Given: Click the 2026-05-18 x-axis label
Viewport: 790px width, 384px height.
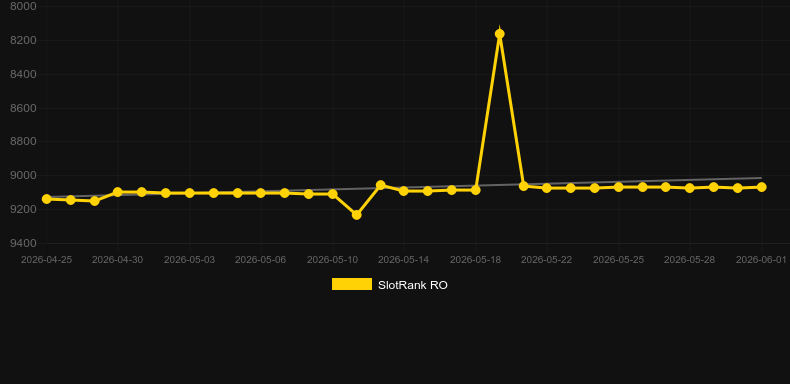Looking at the screenshot, I should (x=476, y=260).
